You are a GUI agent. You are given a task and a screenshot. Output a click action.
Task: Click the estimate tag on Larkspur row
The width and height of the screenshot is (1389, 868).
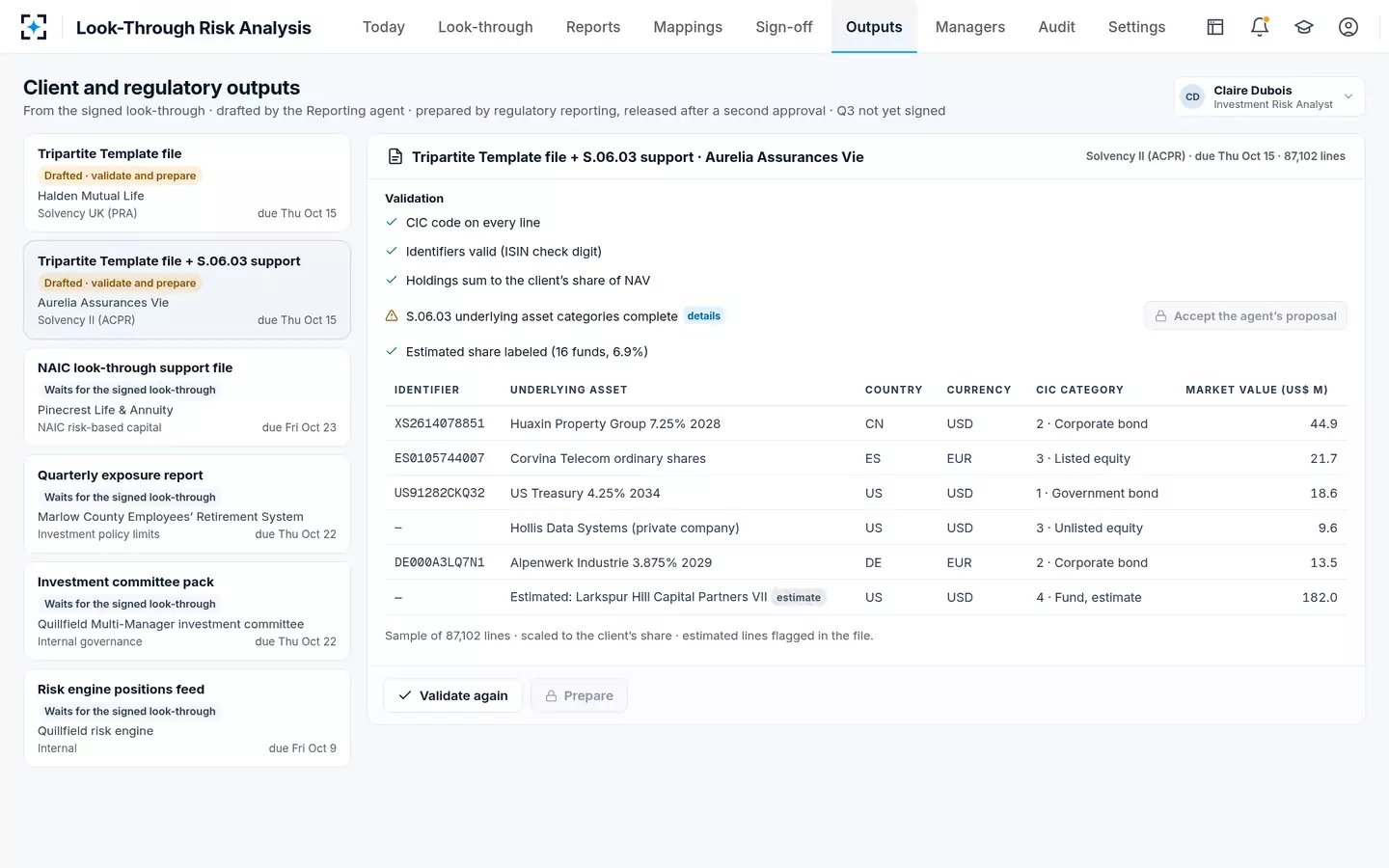click(x=799, y=598)
